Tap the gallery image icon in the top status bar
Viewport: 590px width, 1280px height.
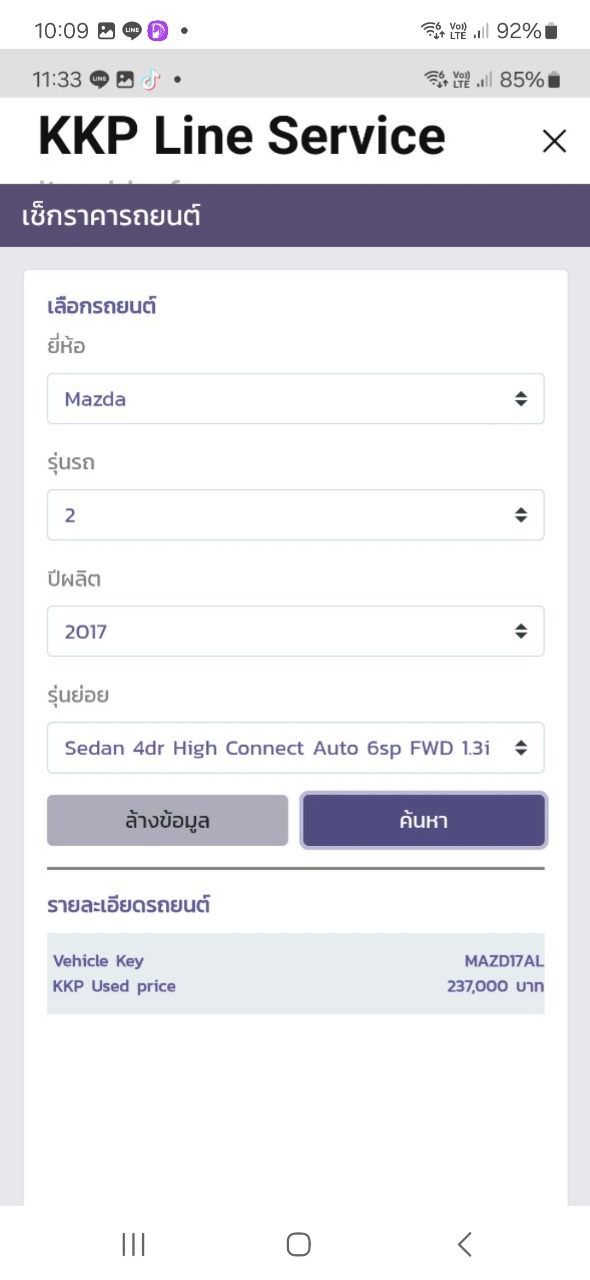[107, 31]
